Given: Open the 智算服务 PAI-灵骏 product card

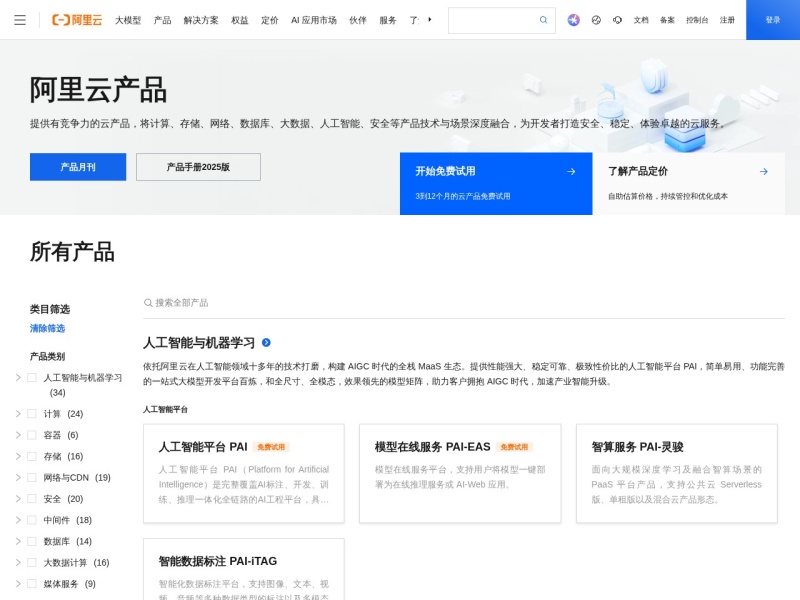Looking at the screenshot, I should (677, 473).
